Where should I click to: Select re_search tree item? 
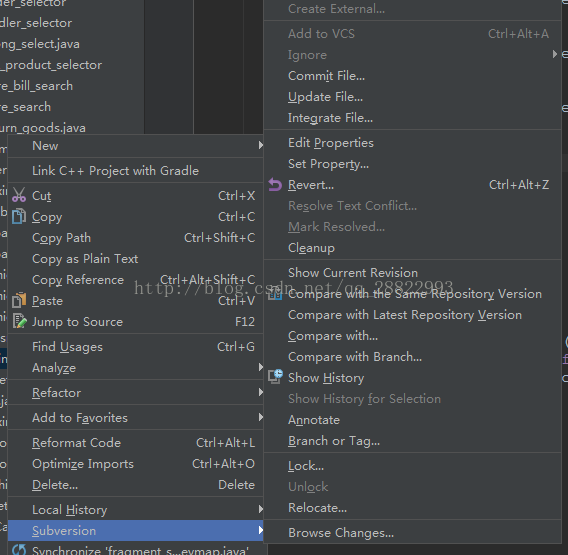(x=26, y=107)
